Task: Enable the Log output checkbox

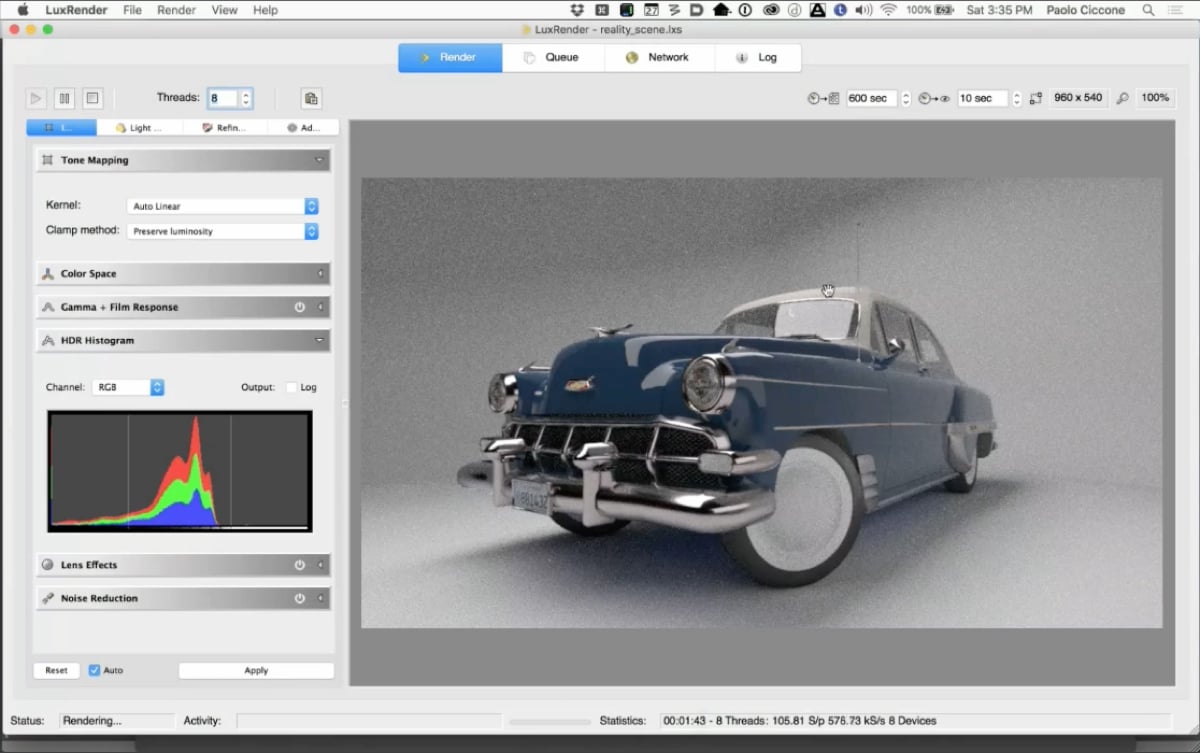Action: (x=291, y=387)
